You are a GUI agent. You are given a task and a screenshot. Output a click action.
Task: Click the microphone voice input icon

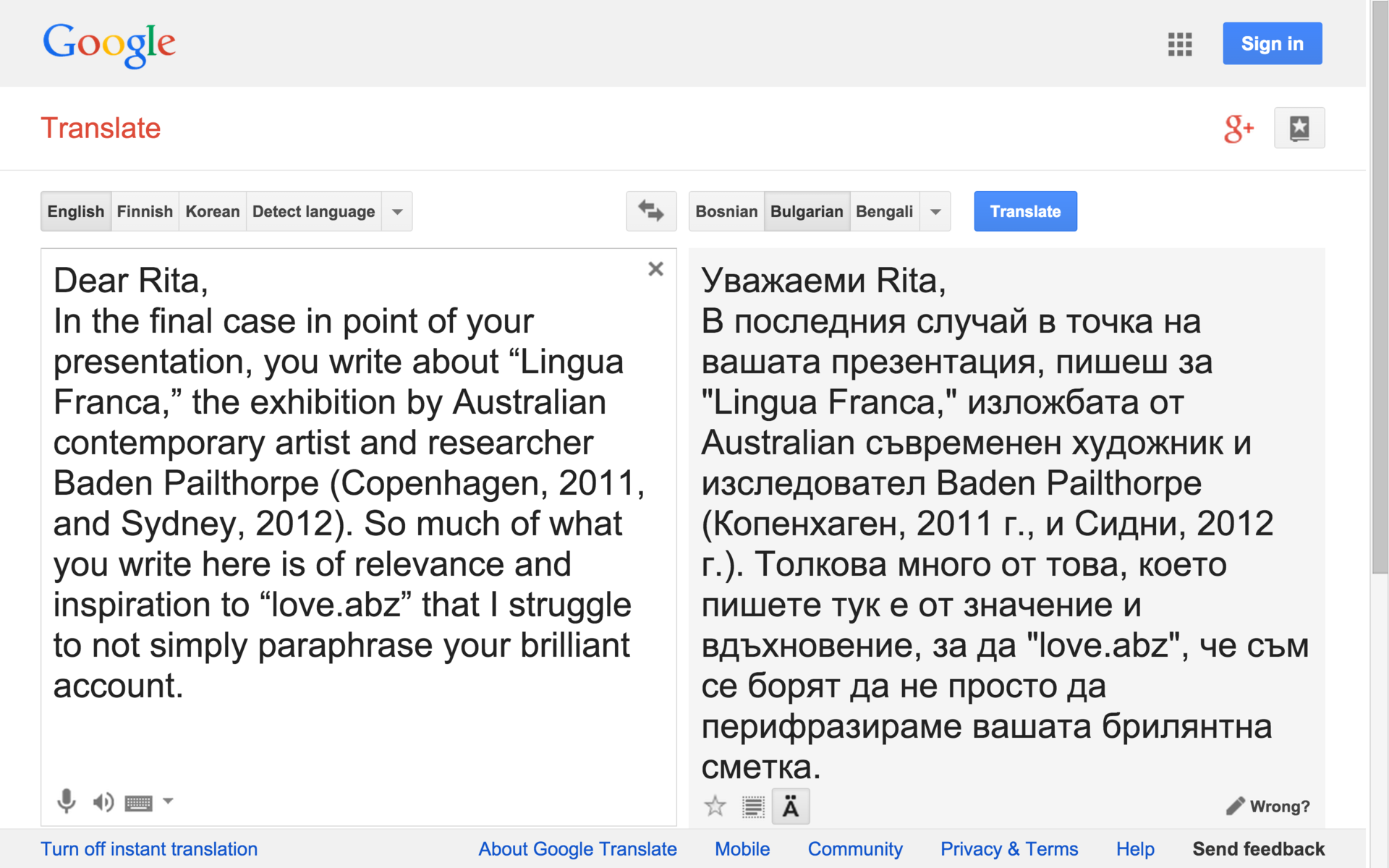pyautogui.click(x=66, y=801)
